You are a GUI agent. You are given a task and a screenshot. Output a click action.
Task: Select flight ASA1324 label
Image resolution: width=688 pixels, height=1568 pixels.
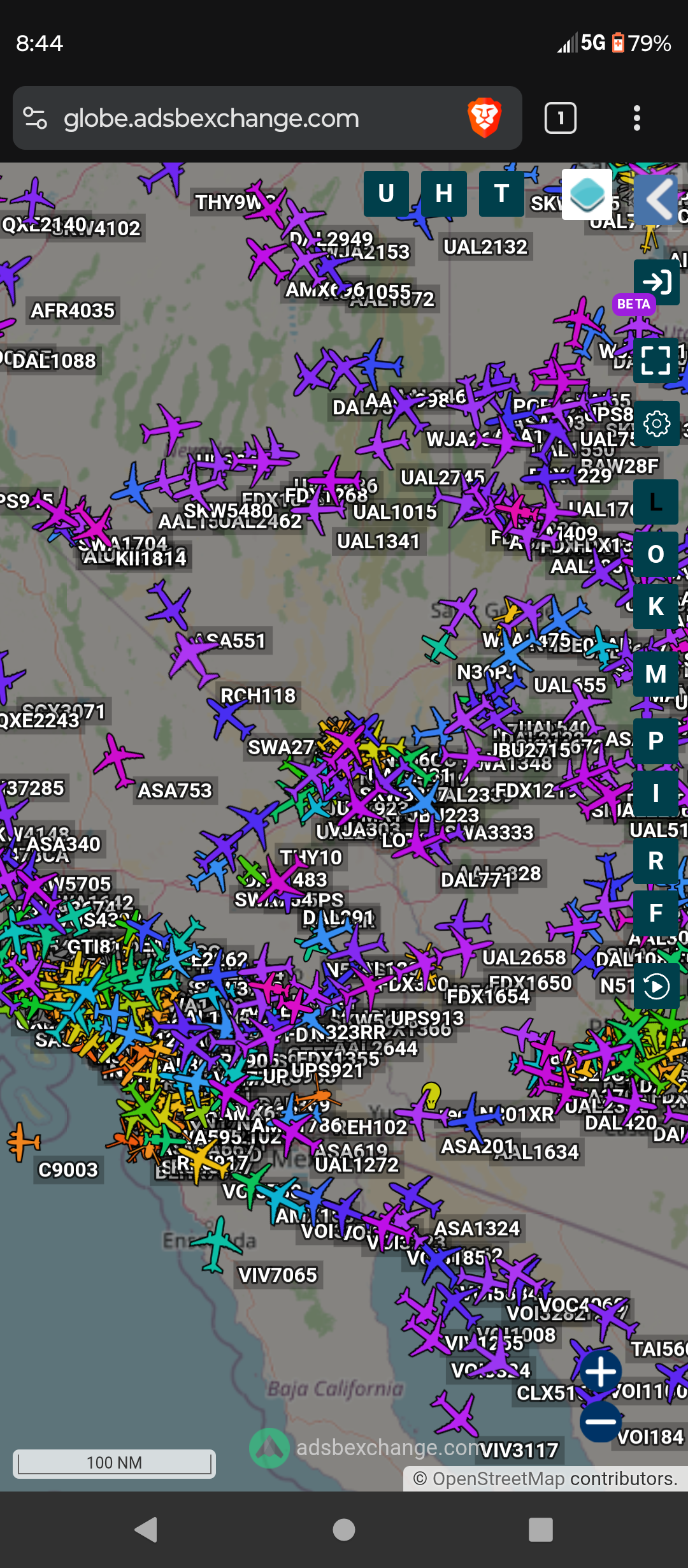click(x=477, y=1229)
